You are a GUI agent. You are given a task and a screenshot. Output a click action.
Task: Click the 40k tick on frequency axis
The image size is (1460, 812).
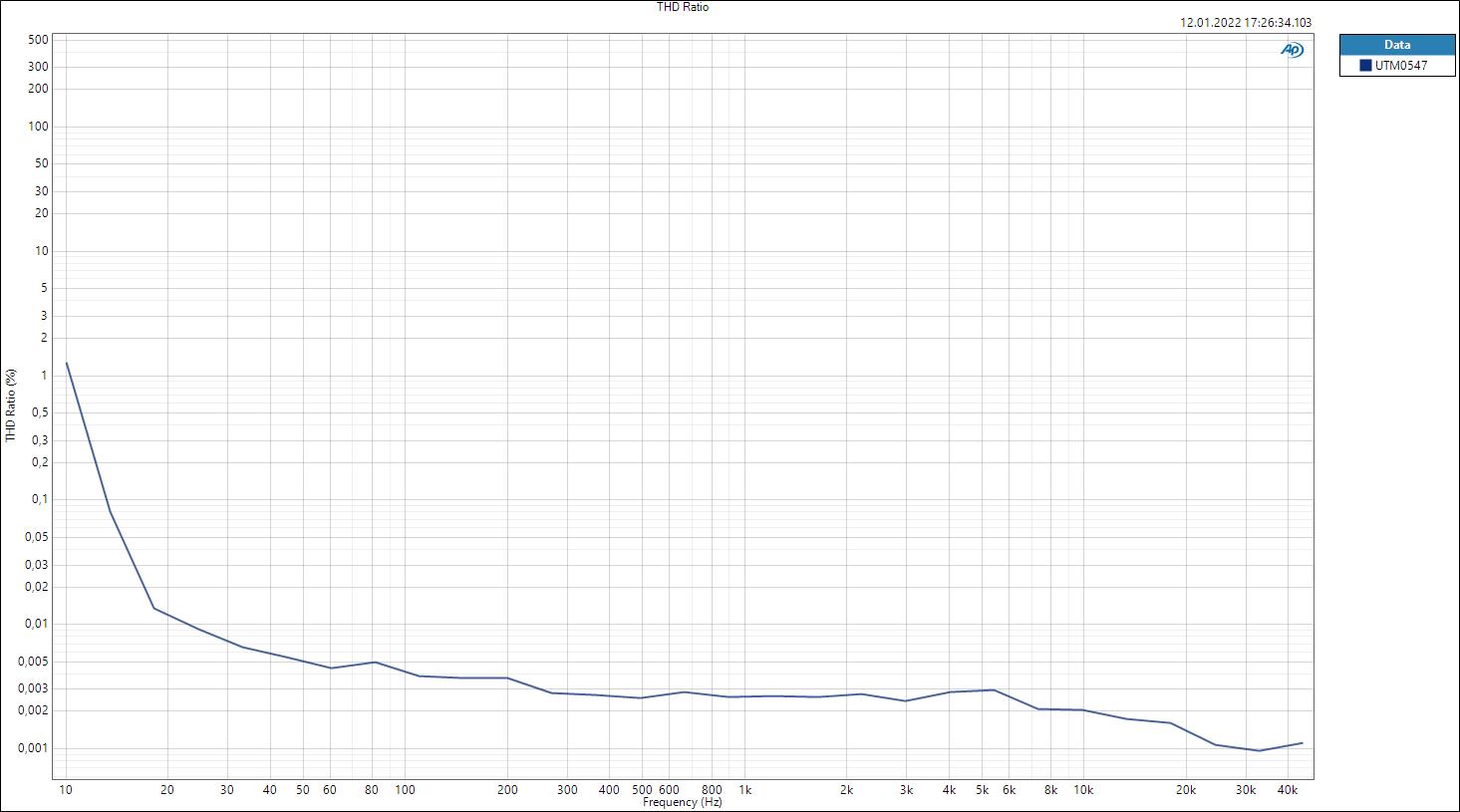click(1288, 790)
